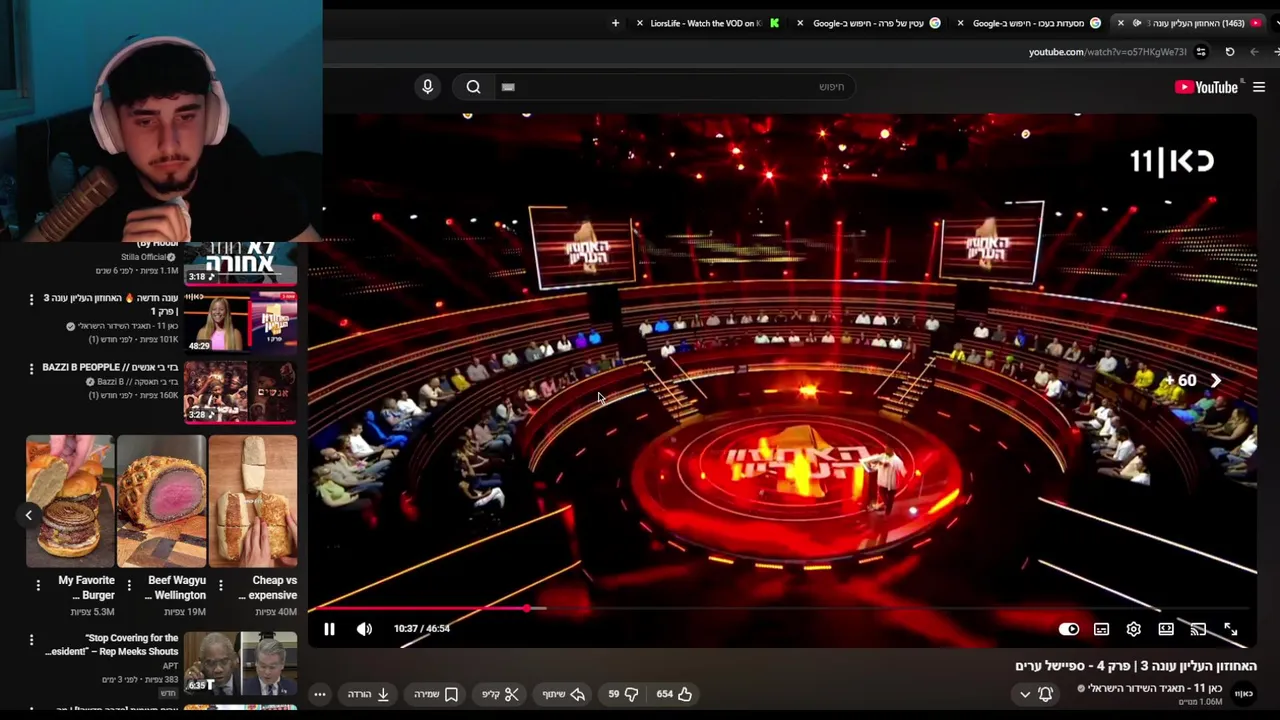This screenshot has height=720, width=1280.
Task: Click the שיתוף share button
Action: tap(564, 694)
